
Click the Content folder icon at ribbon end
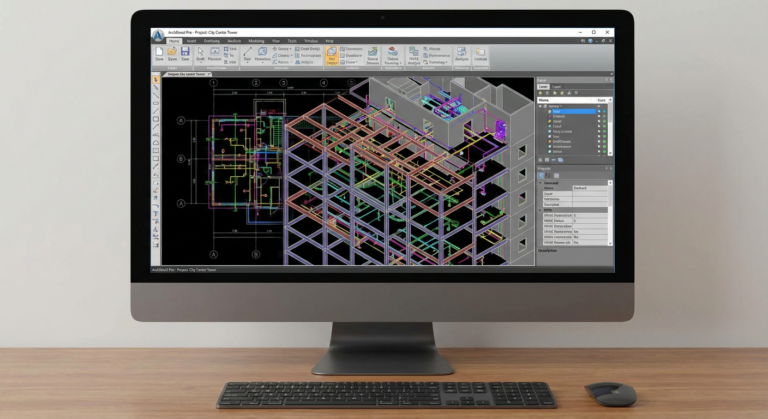[x=480, y=51]
